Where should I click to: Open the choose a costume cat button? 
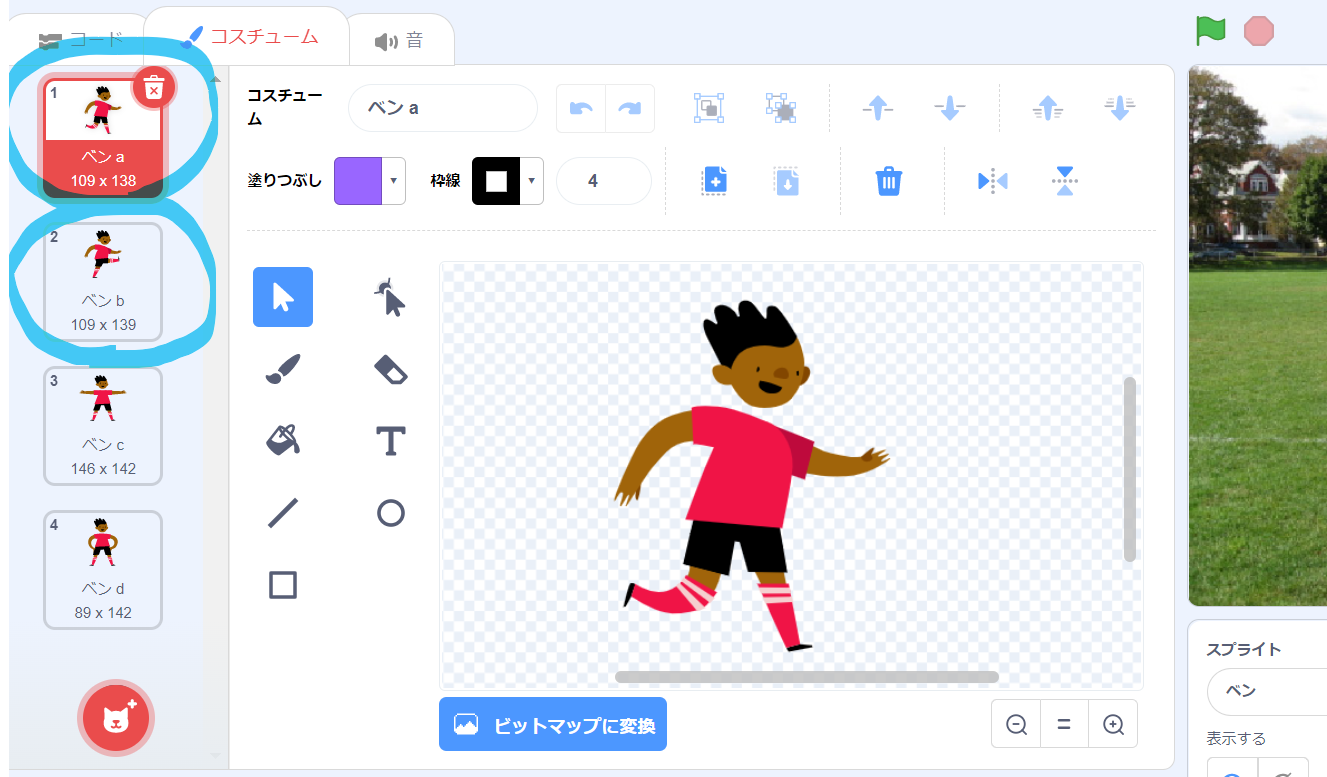116,717
